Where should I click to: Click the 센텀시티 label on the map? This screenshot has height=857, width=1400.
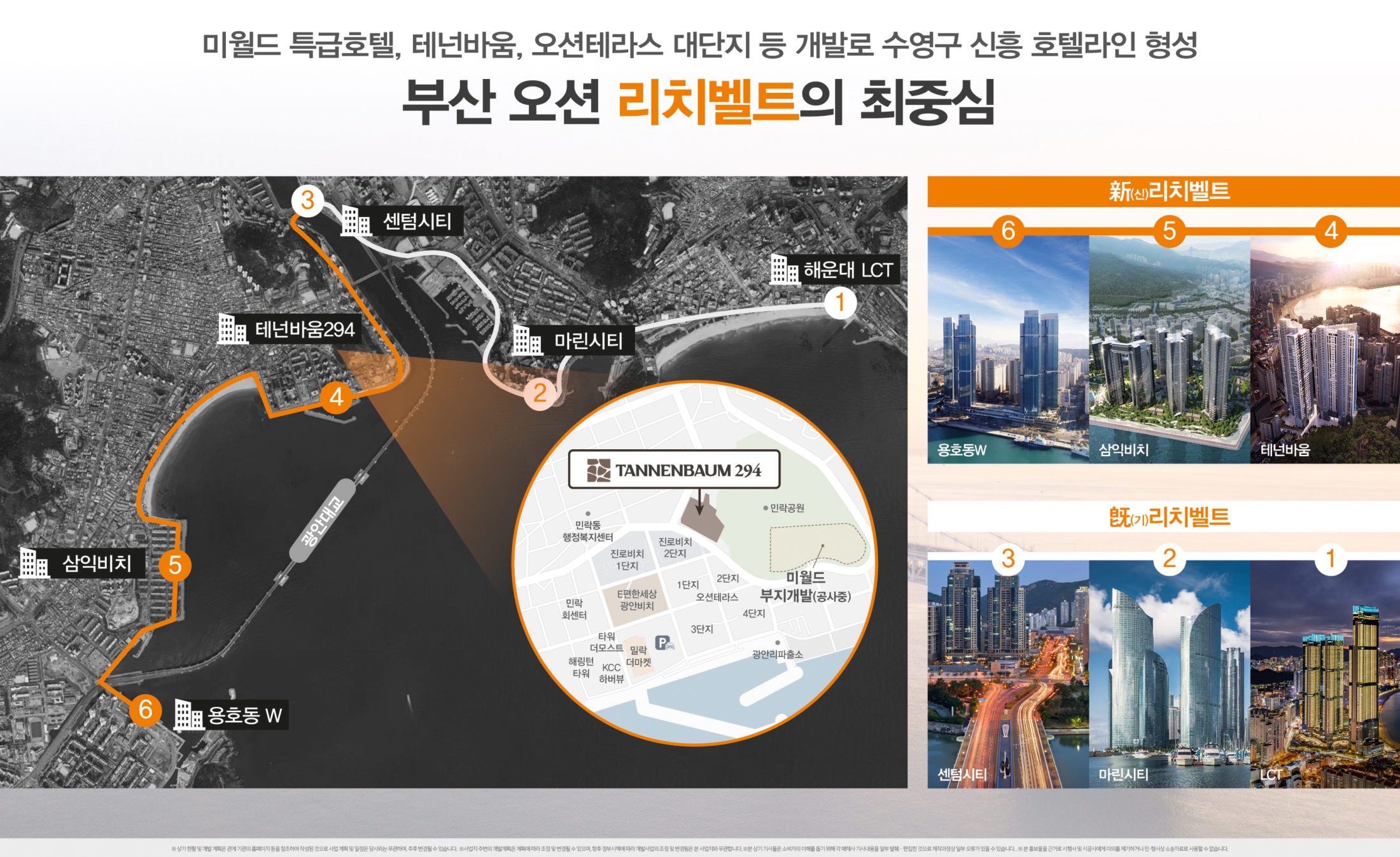coord(417,221)
